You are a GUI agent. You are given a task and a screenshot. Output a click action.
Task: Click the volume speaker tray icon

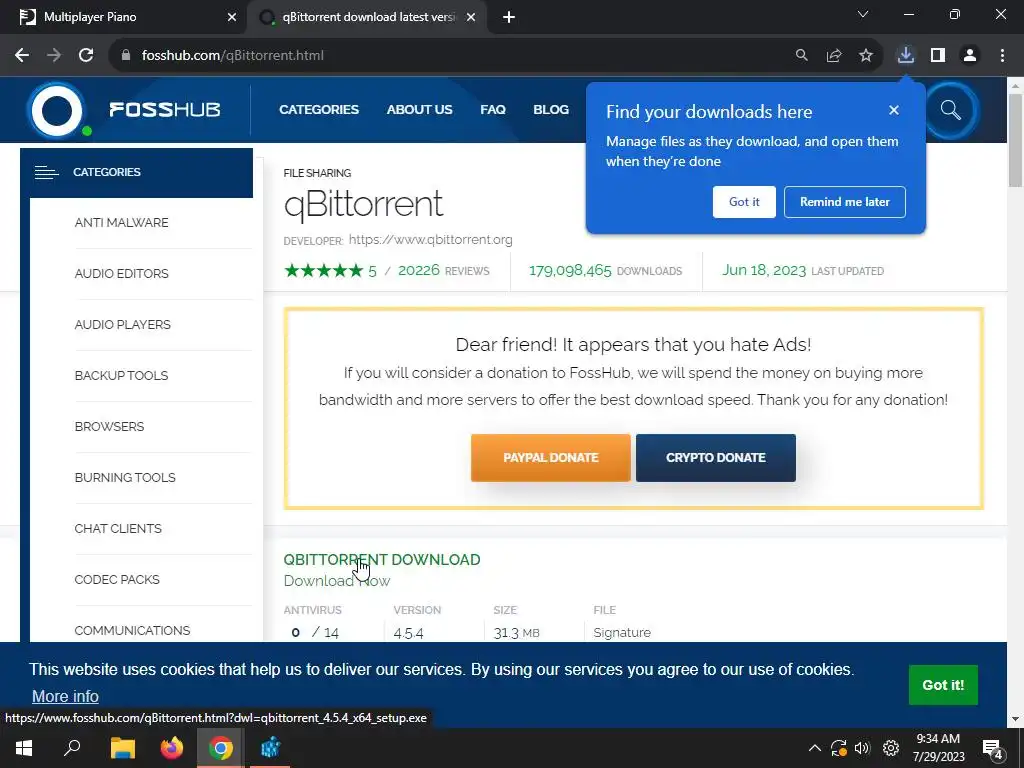[x=863, y=748]
